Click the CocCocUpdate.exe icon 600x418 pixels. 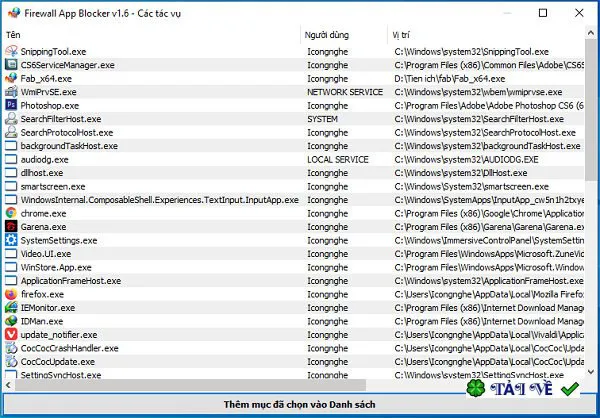pos(11,361)
